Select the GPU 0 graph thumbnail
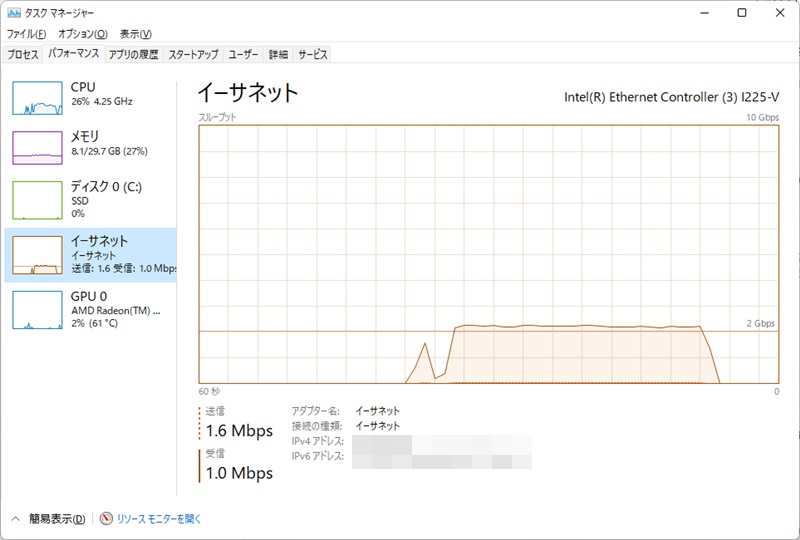 (37, 310)
